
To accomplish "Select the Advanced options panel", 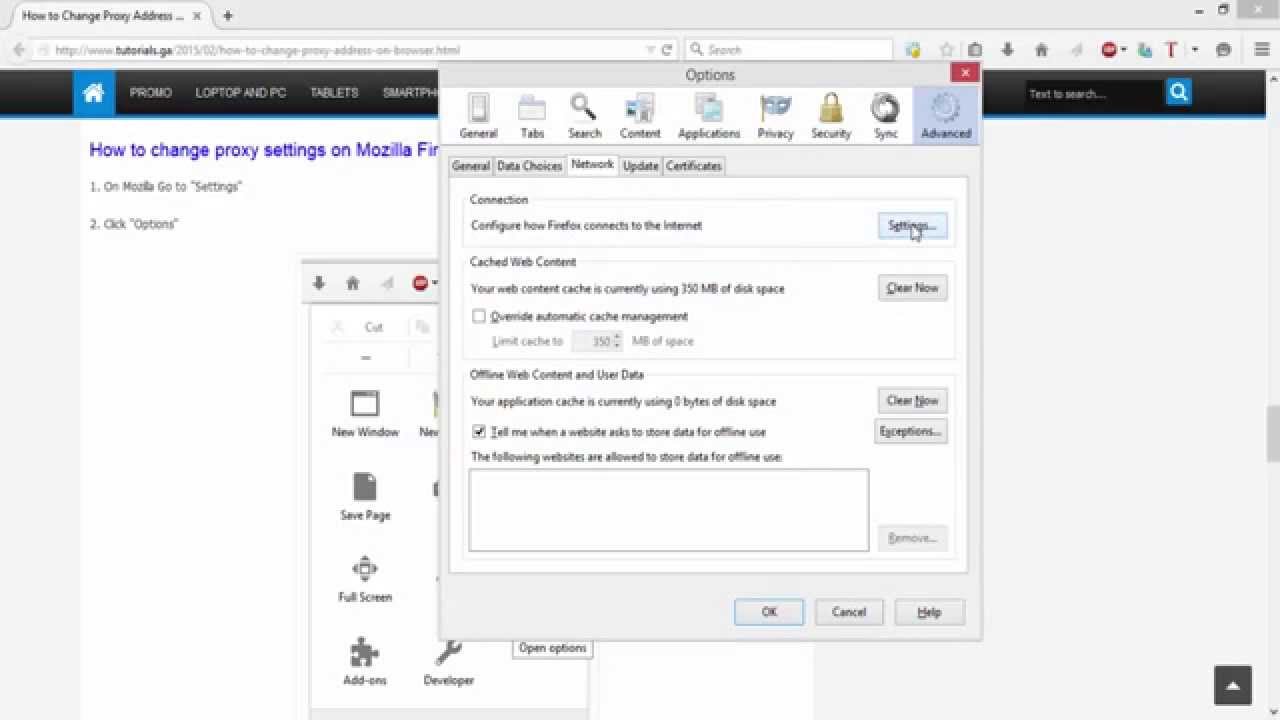I will point(945,116).
